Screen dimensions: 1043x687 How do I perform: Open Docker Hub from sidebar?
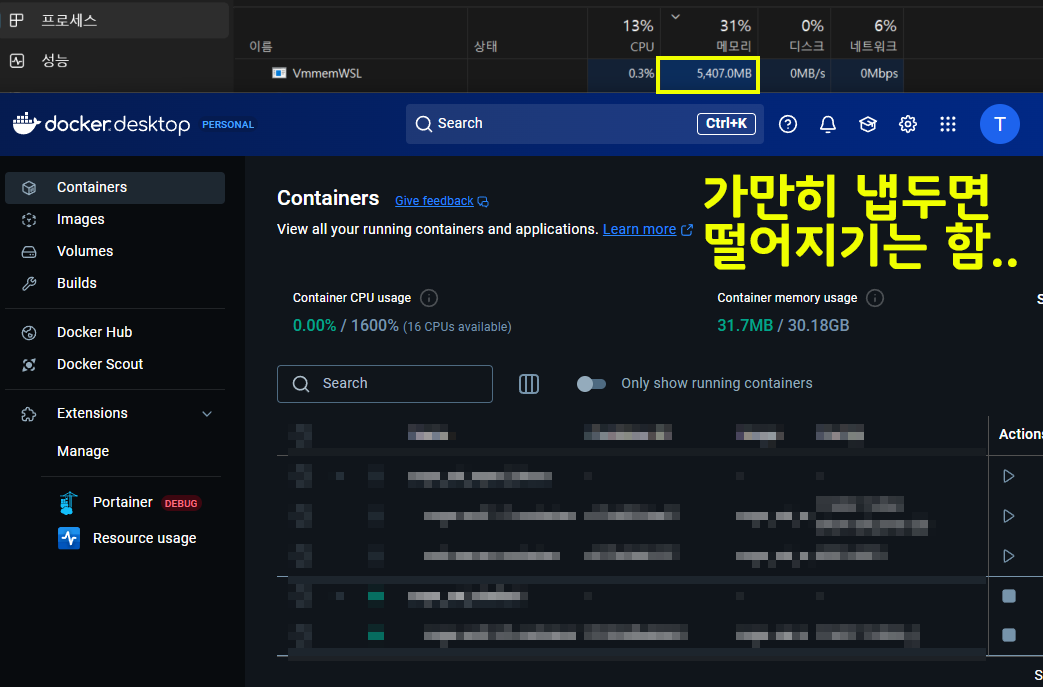coord(94,333)
